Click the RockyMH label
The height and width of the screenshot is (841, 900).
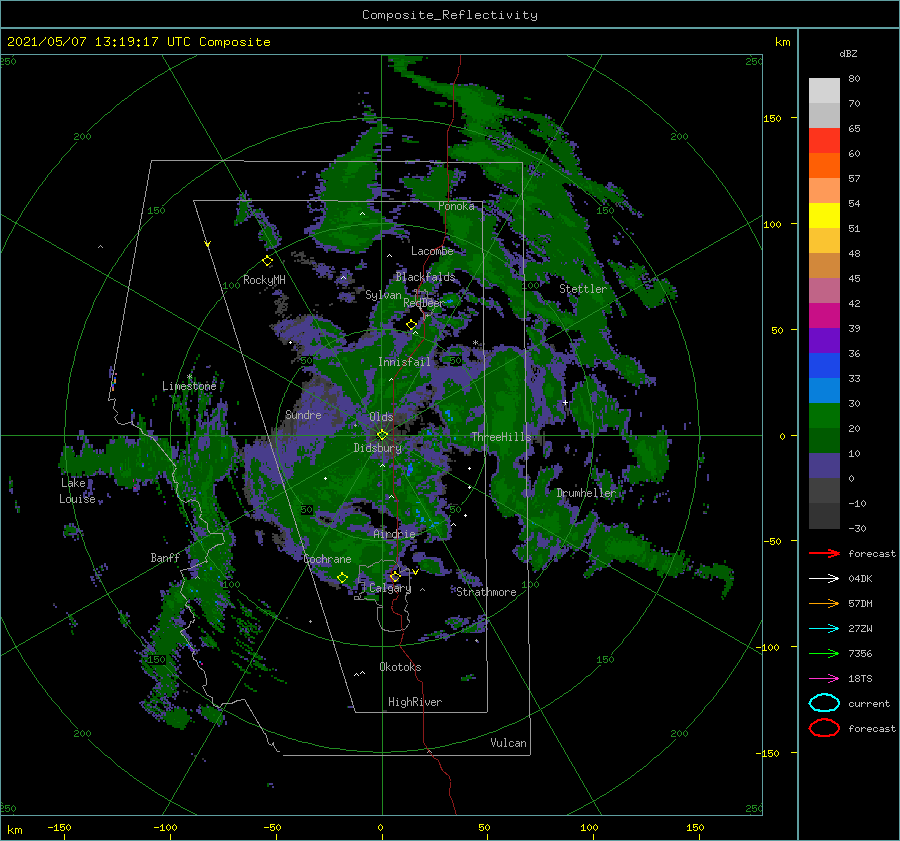click(264, 280)
